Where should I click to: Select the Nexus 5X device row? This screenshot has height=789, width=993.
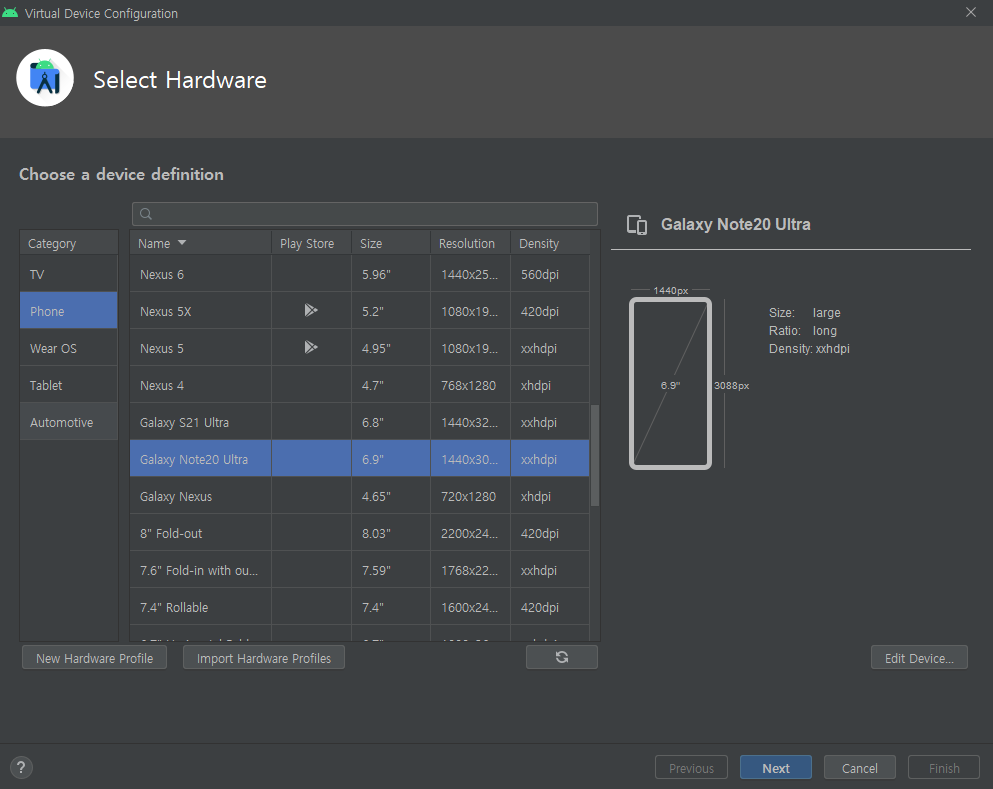[x=359, y=311]
